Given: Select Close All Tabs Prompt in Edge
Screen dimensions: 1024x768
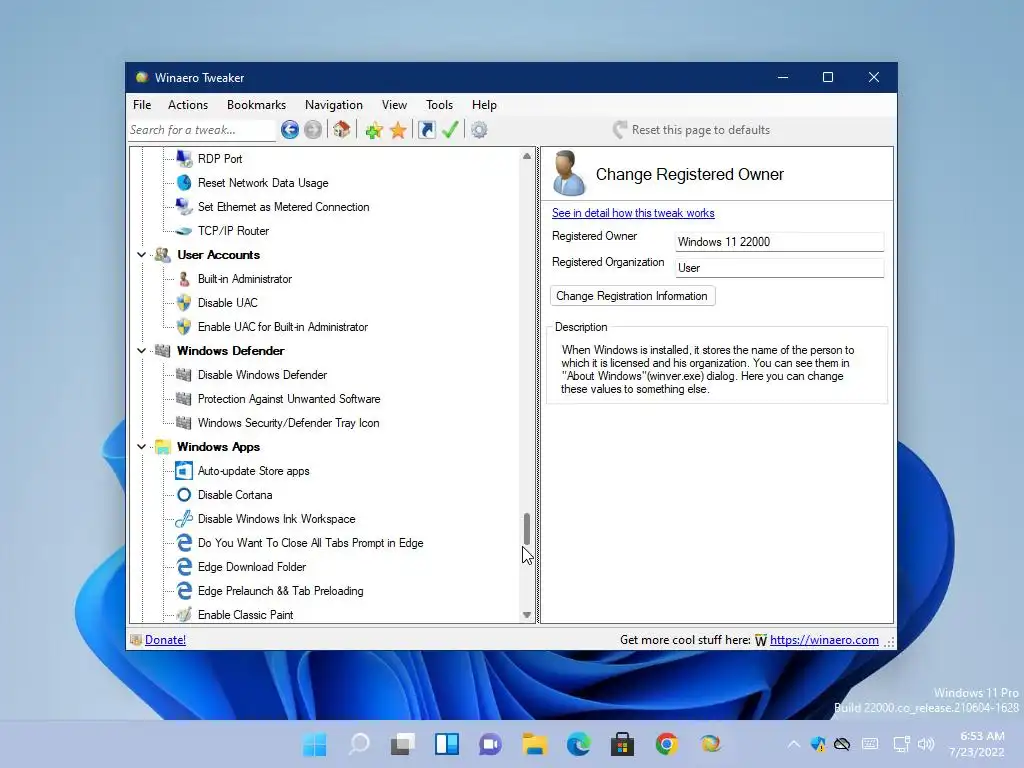Looking at the screenshot, I should (x=310, y=543).
